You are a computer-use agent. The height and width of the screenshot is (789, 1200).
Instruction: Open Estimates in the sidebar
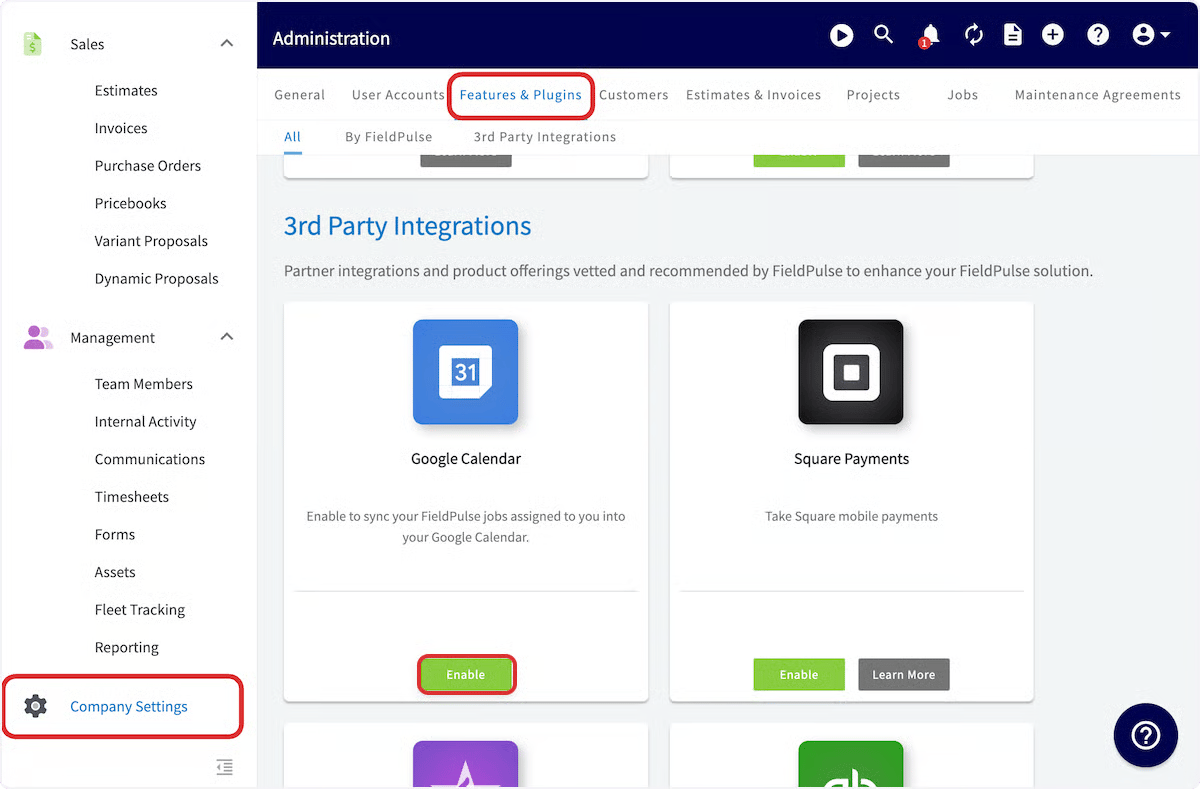click(126, 90)
